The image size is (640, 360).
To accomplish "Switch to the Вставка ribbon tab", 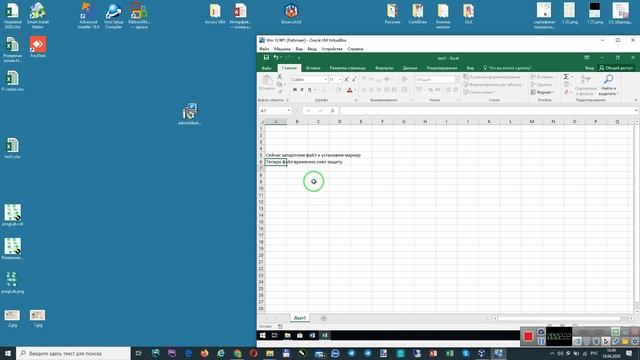I will pyautogui.click(x=313, y=68).
